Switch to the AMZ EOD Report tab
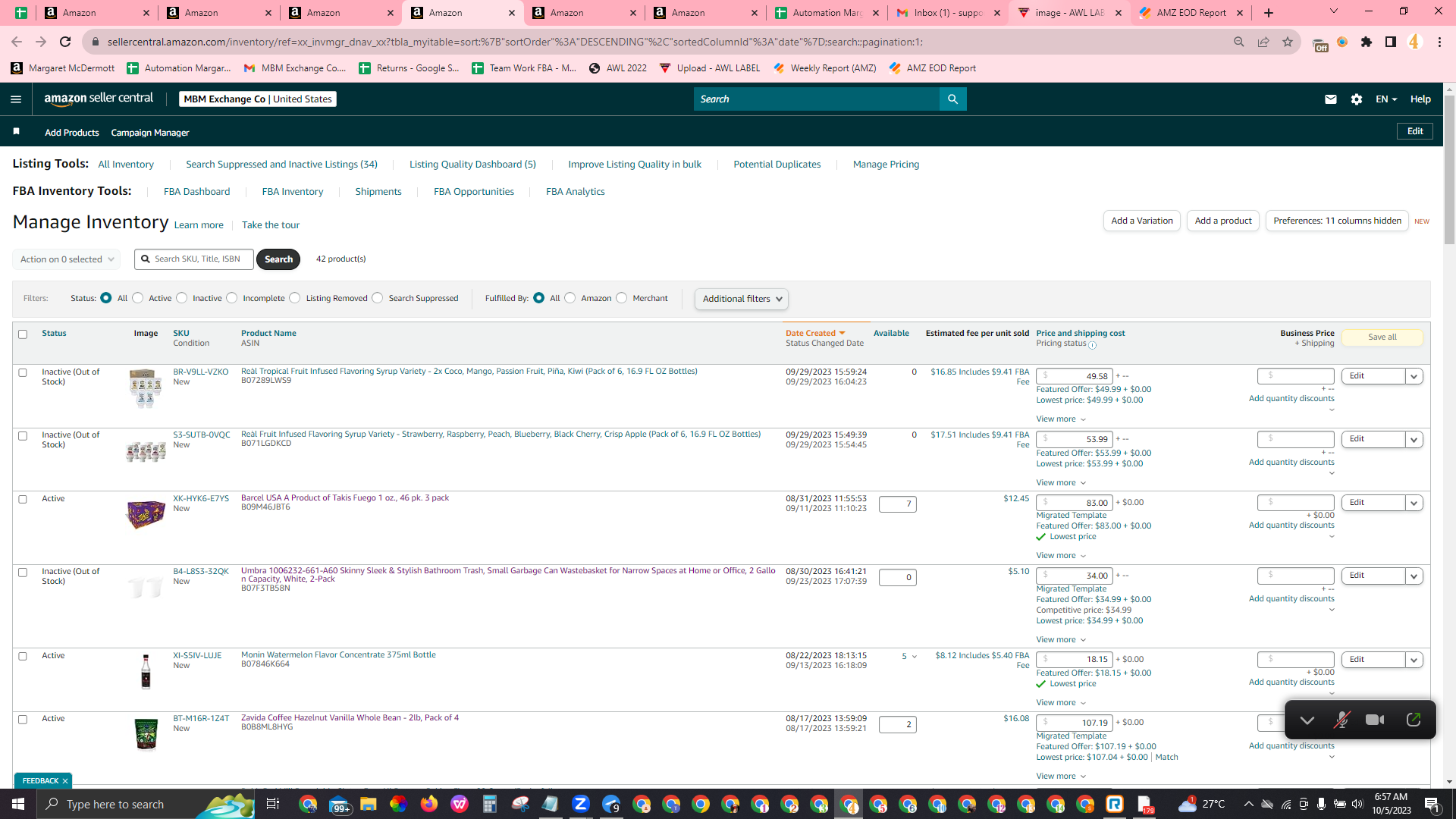1456x819 pixels. 1191,13
